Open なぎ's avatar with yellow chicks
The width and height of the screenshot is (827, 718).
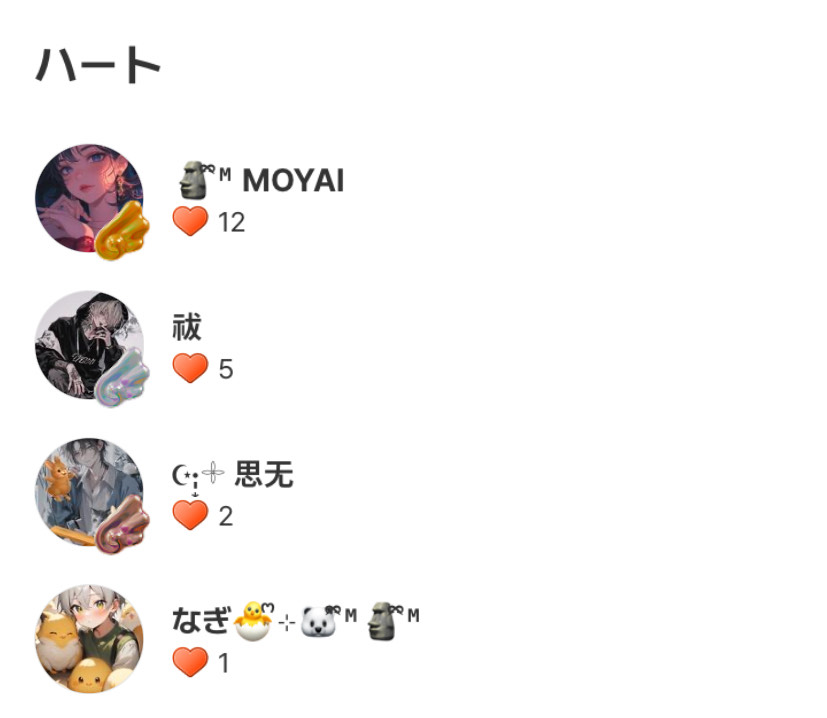89,638
